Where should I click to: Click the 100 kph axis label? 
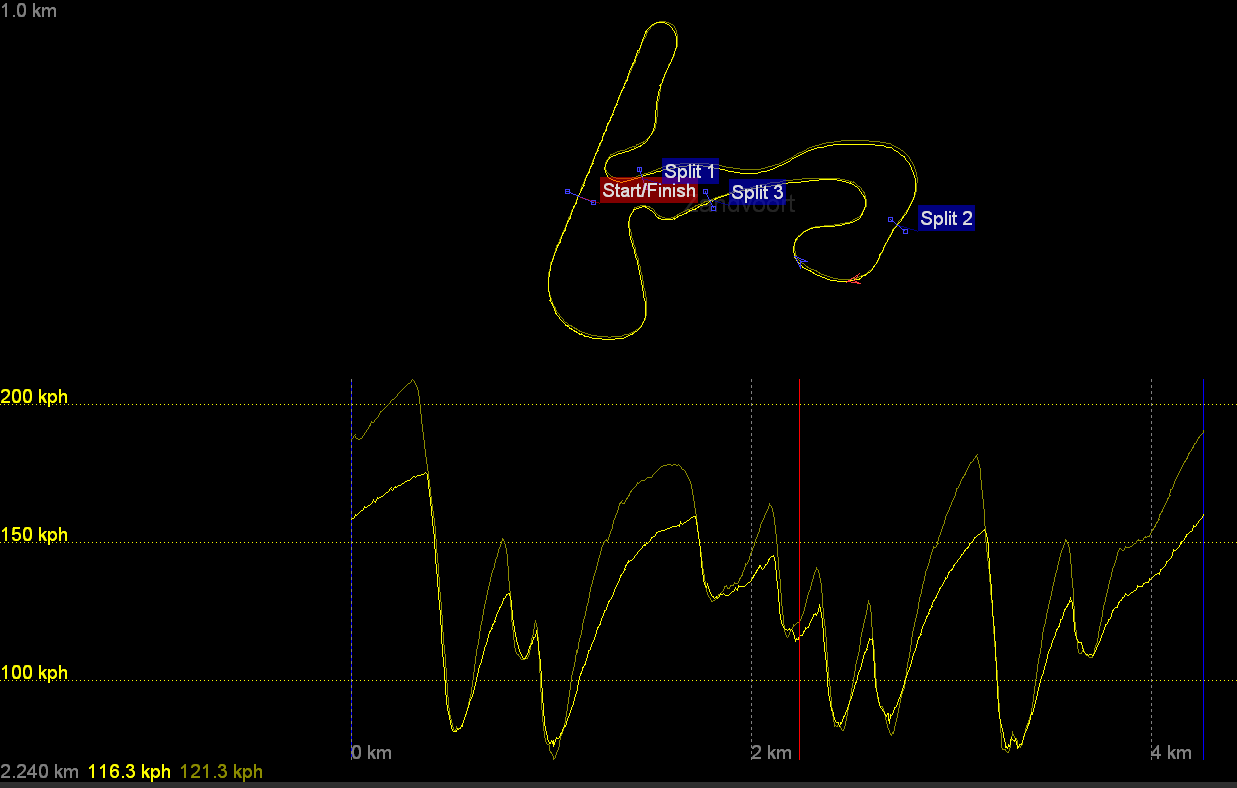34,673
